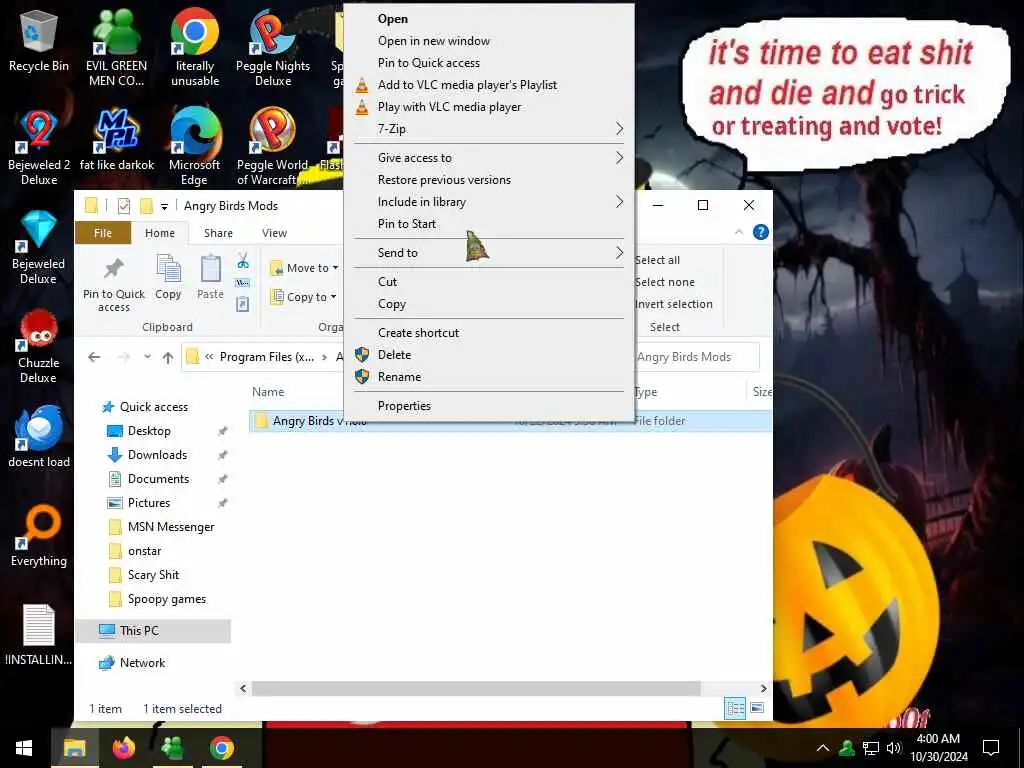The image size is (1024, 768).
Task: Click the volume speaker tray icon
Action: [x=894, y=748]
